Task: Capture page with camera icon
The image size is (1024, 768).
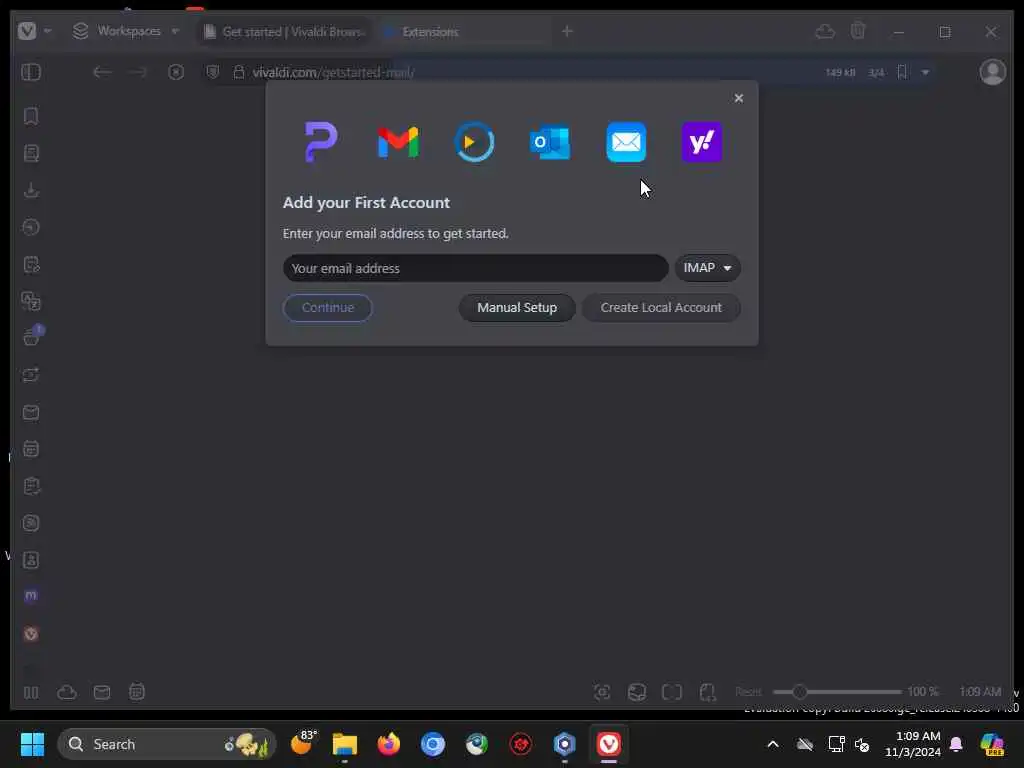Action: [x=602, y=692]
